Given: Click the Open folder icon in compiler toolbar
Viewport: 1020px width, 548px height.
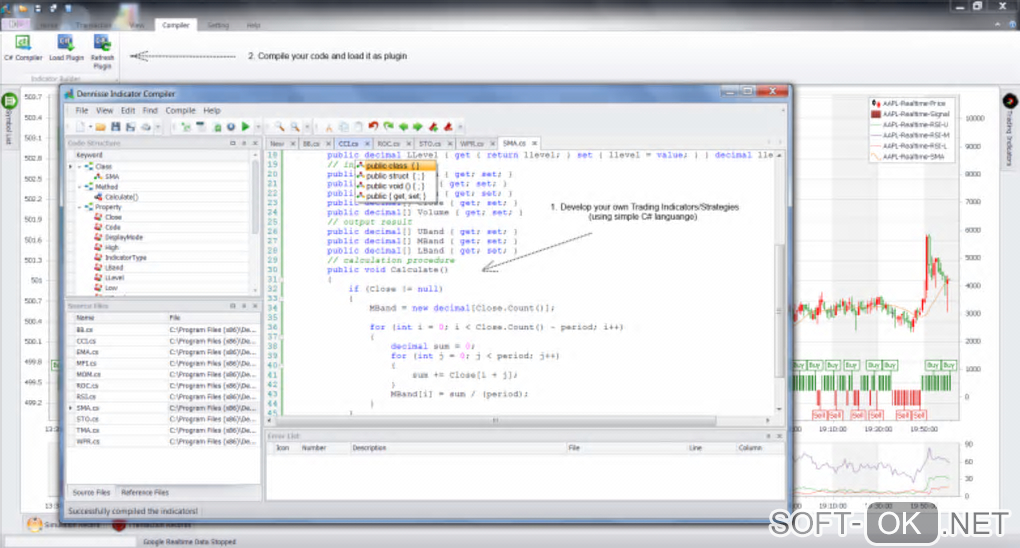Looking at the screenshot, I should [101, 127].
